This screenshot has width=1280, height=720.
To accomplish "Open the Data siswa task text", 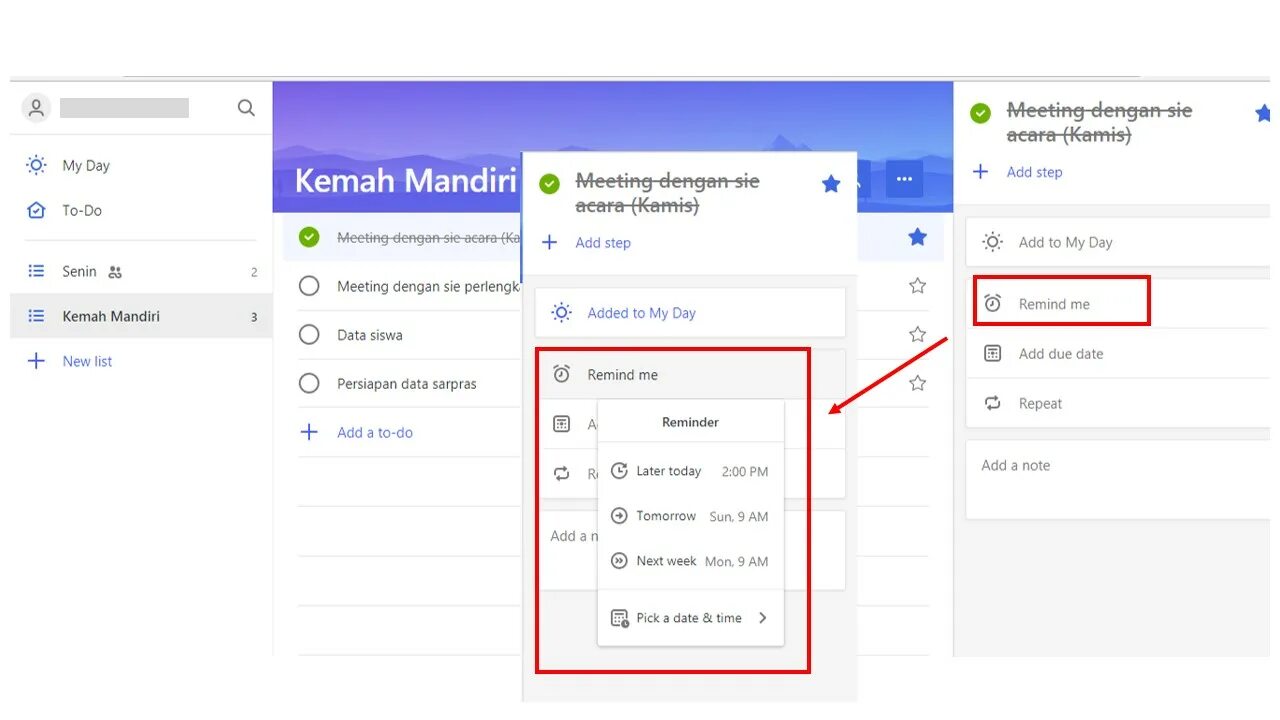I will [x=370, y=335].
